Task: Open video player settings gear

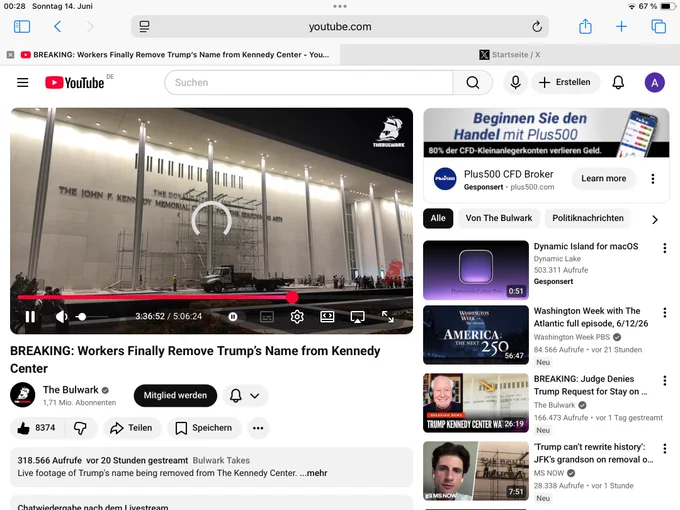Action: point(297,317)
